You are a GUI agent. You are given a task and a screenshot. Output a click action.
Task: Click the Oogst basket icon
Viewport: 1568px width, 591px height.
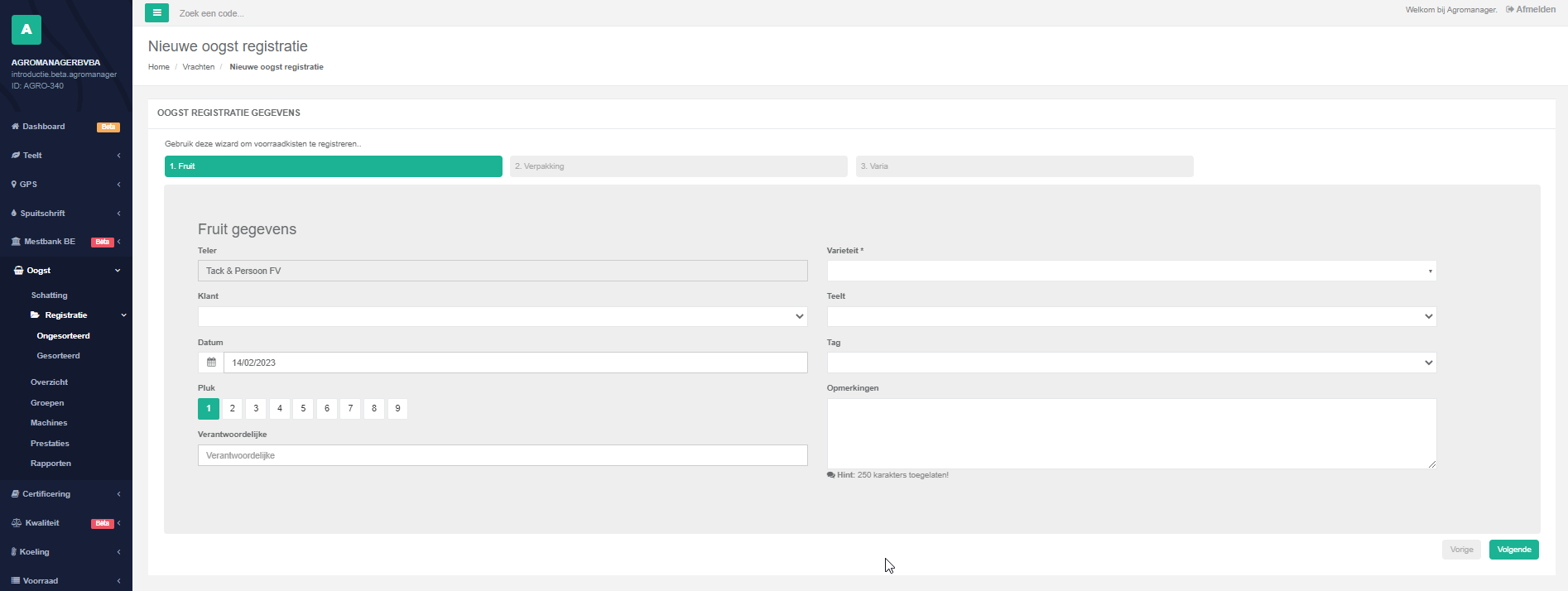coord(19,271)
